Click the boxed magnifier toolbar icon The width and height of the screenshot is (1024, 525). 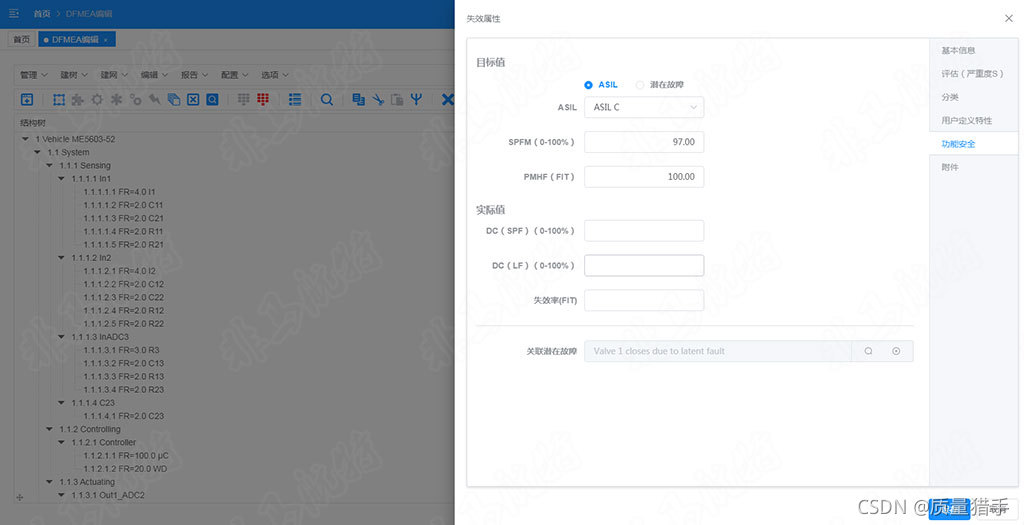click(212, 99)
